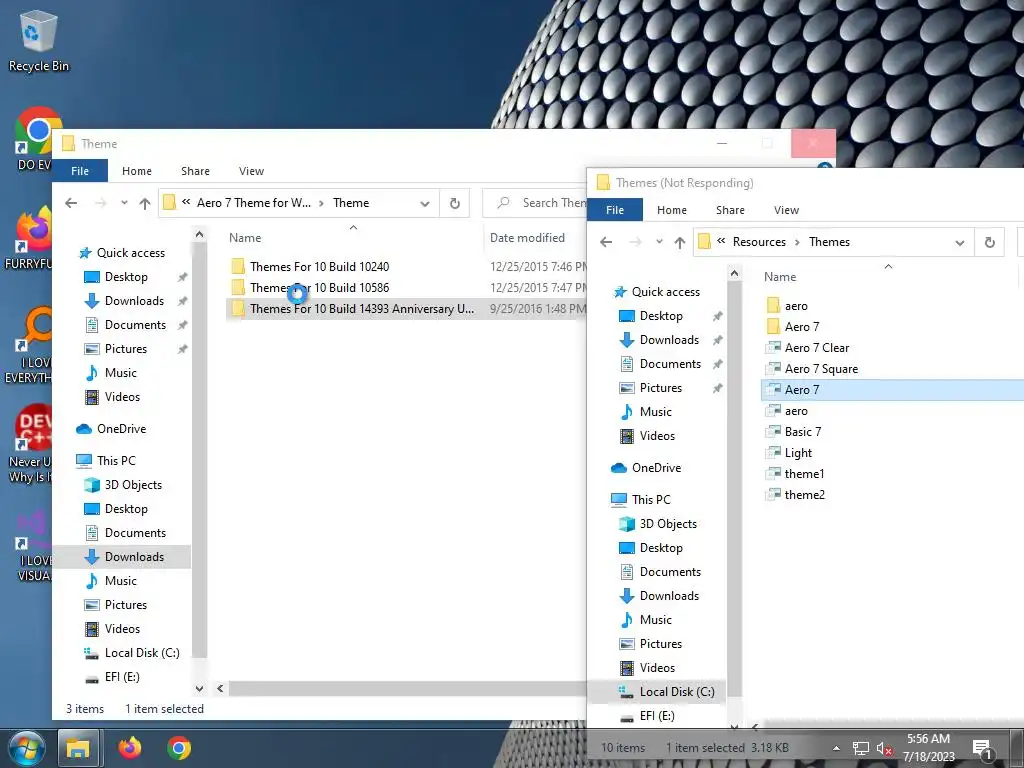Open File tab in Themes window
Image resolution: width=1024 pixels, height=768 pixels.
tap(615, 210)
